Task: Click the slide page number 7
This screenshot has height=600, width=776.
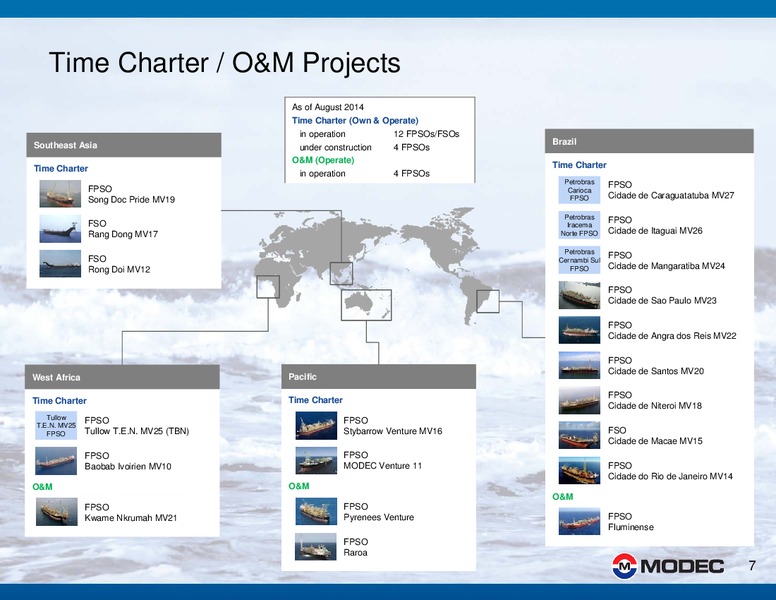Action: [x=752, y=565]
